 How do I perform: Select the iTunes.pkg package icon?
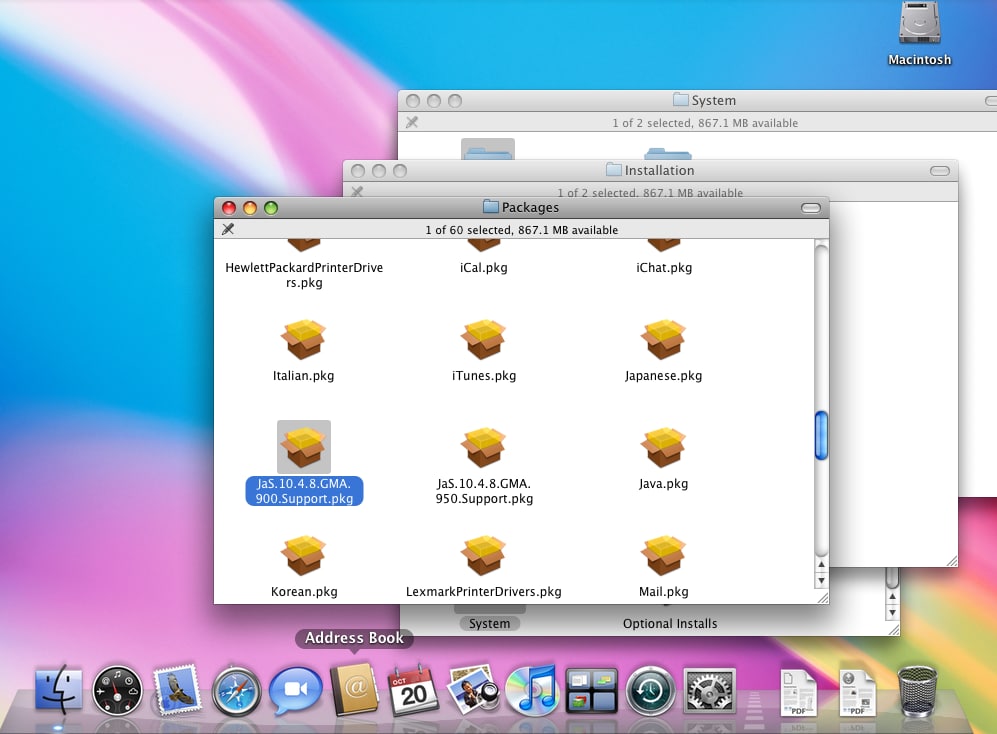483,339
